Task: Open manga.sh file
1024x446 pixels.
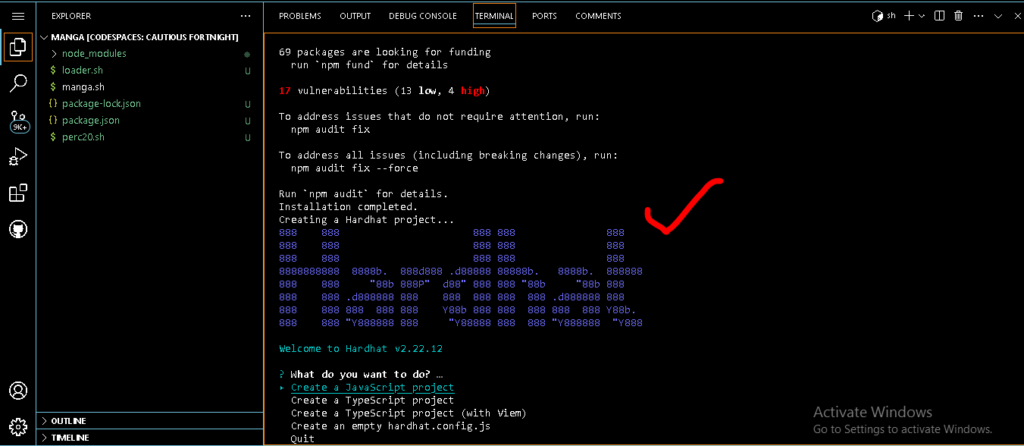Action: tap(150, 87)
